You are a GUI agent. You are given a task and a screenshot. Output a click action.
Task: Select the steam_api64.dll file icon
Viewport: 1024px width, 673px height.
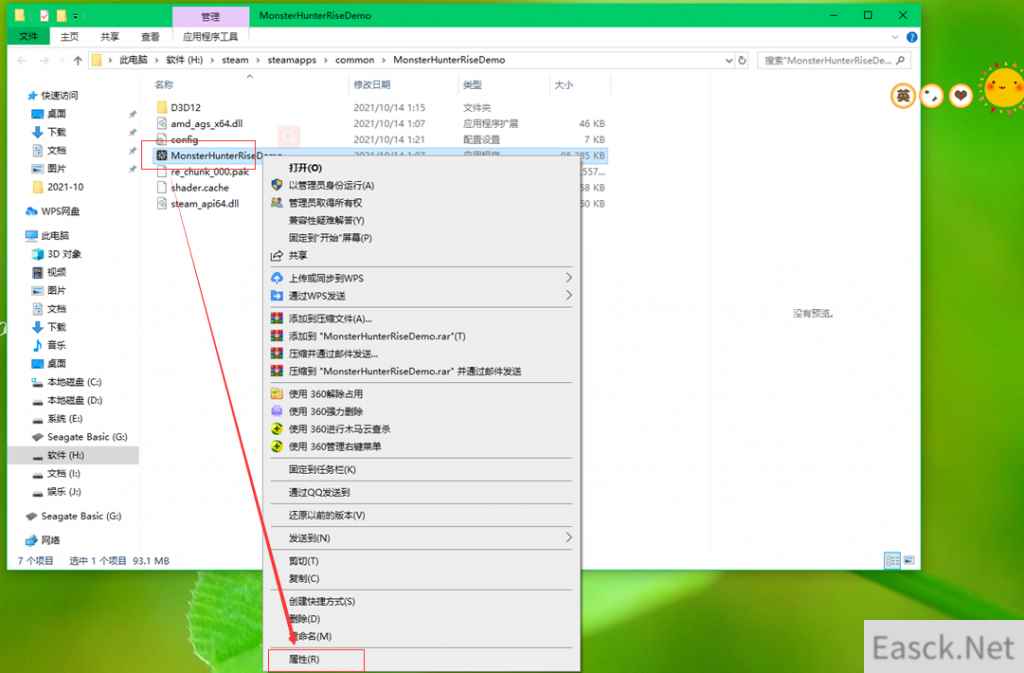click(162, 204)
